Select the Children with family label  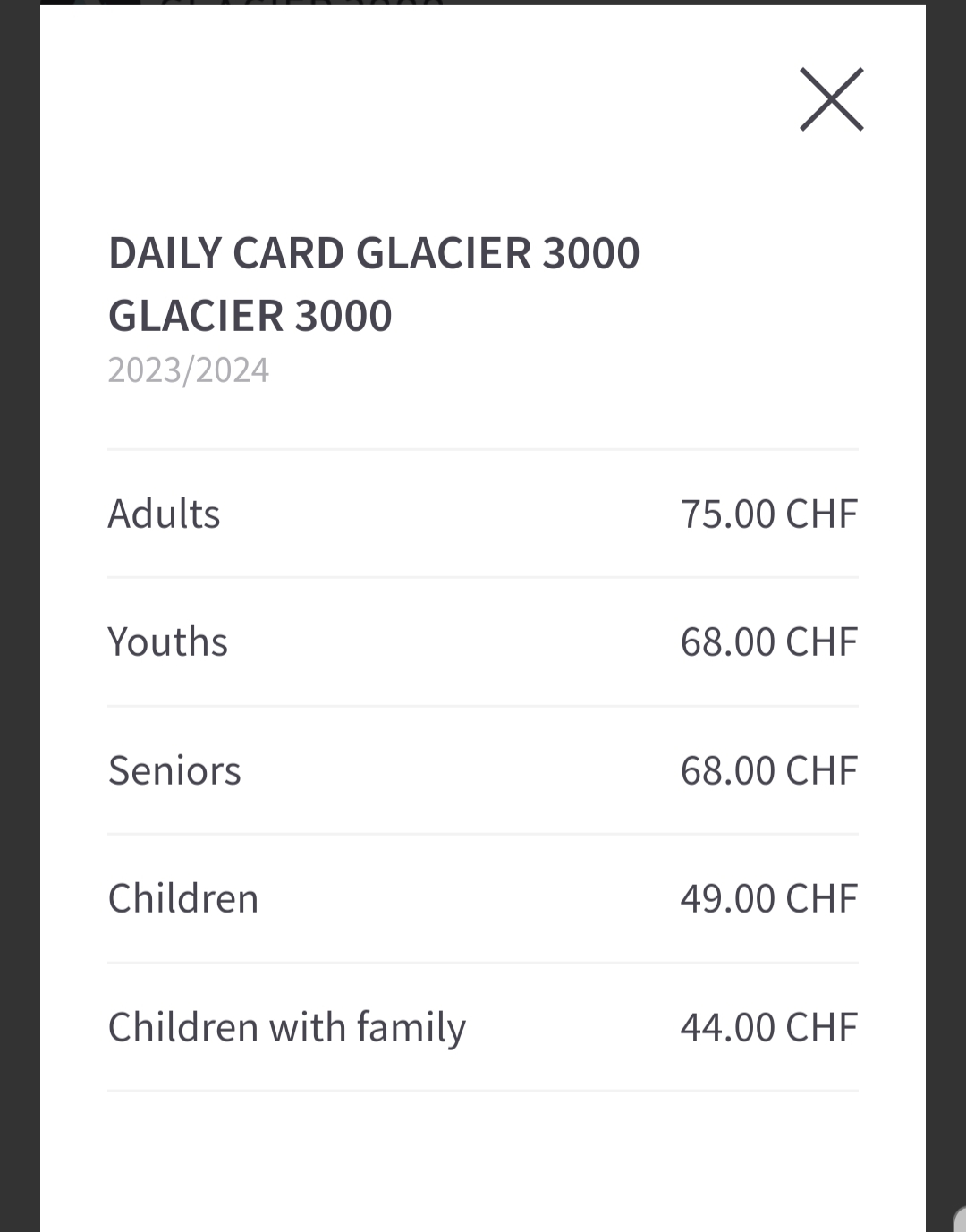tap(287, 1027)
